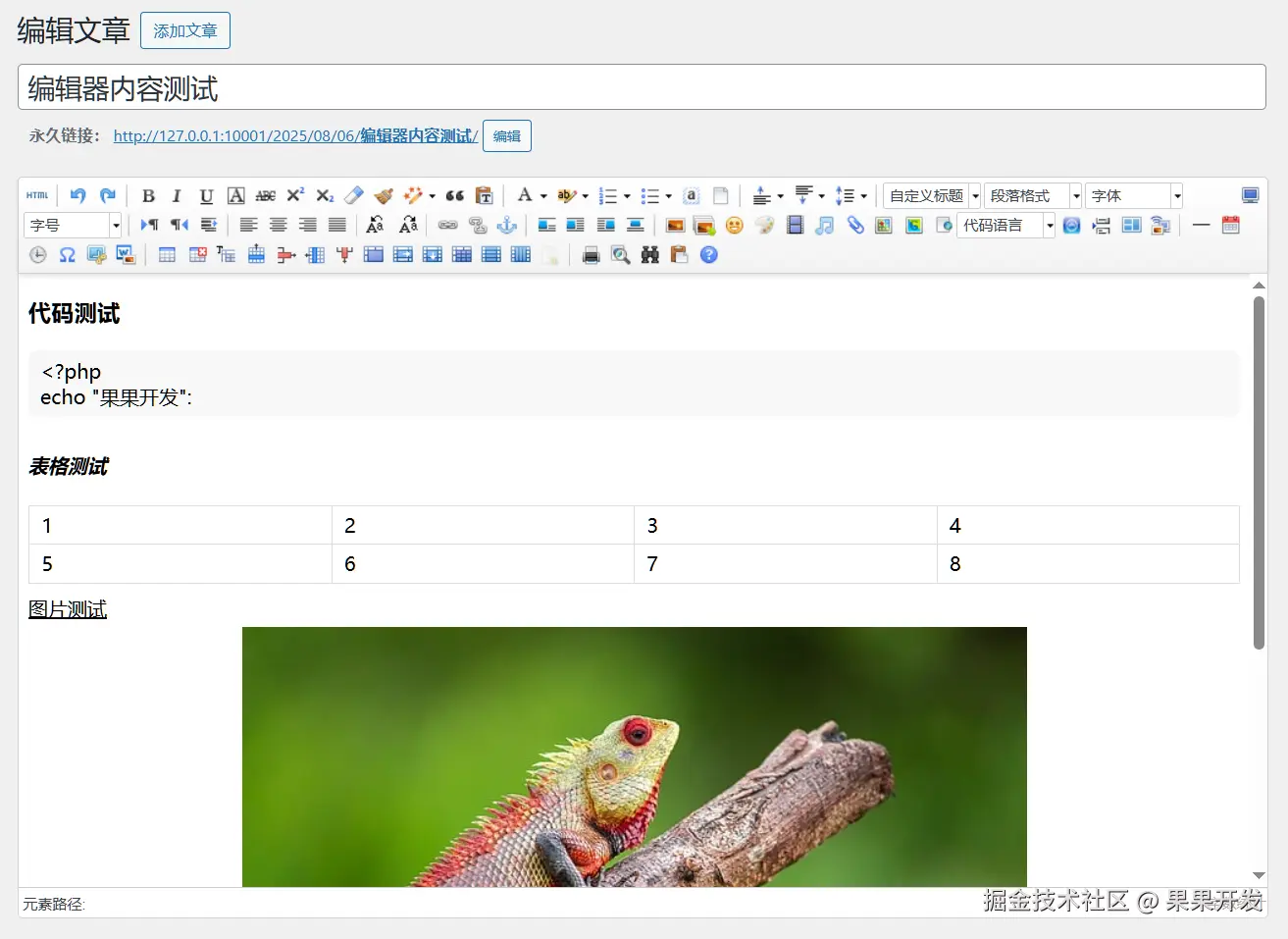Click the 编辑 permalink button

[x=507, y=136]
